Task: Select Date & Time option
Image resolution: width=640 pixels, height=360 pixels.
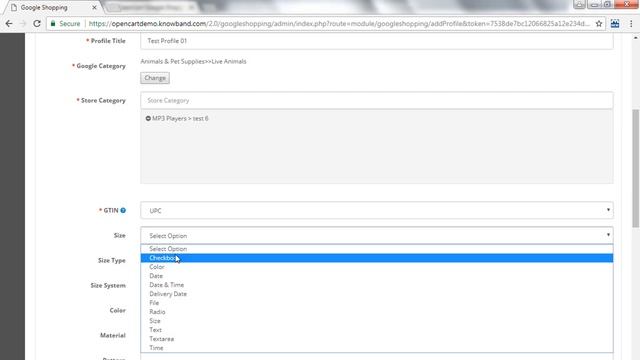Action: click(x=377, y=285)
